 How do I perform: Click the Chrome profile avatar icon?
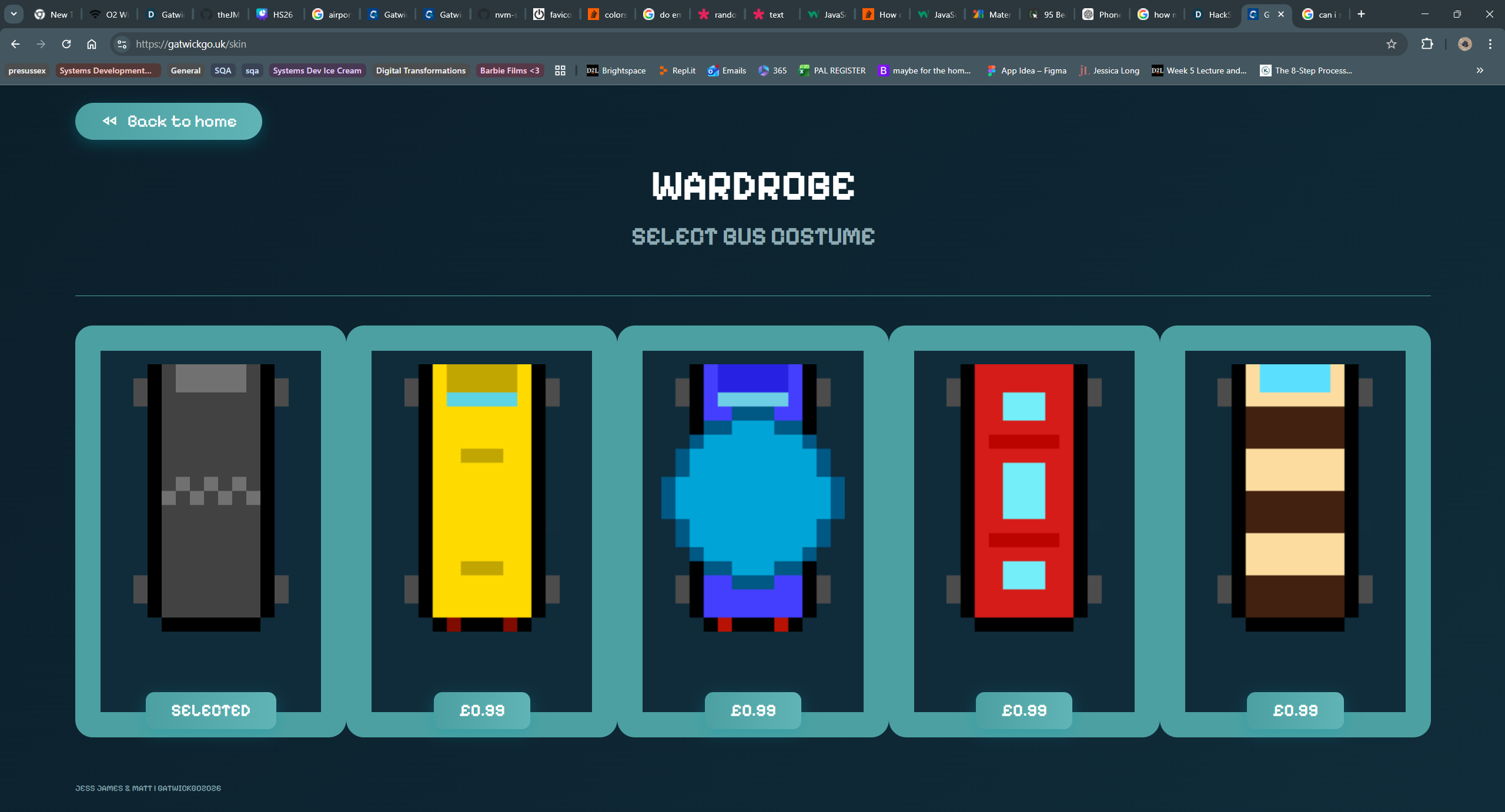tap(1464, 44)
